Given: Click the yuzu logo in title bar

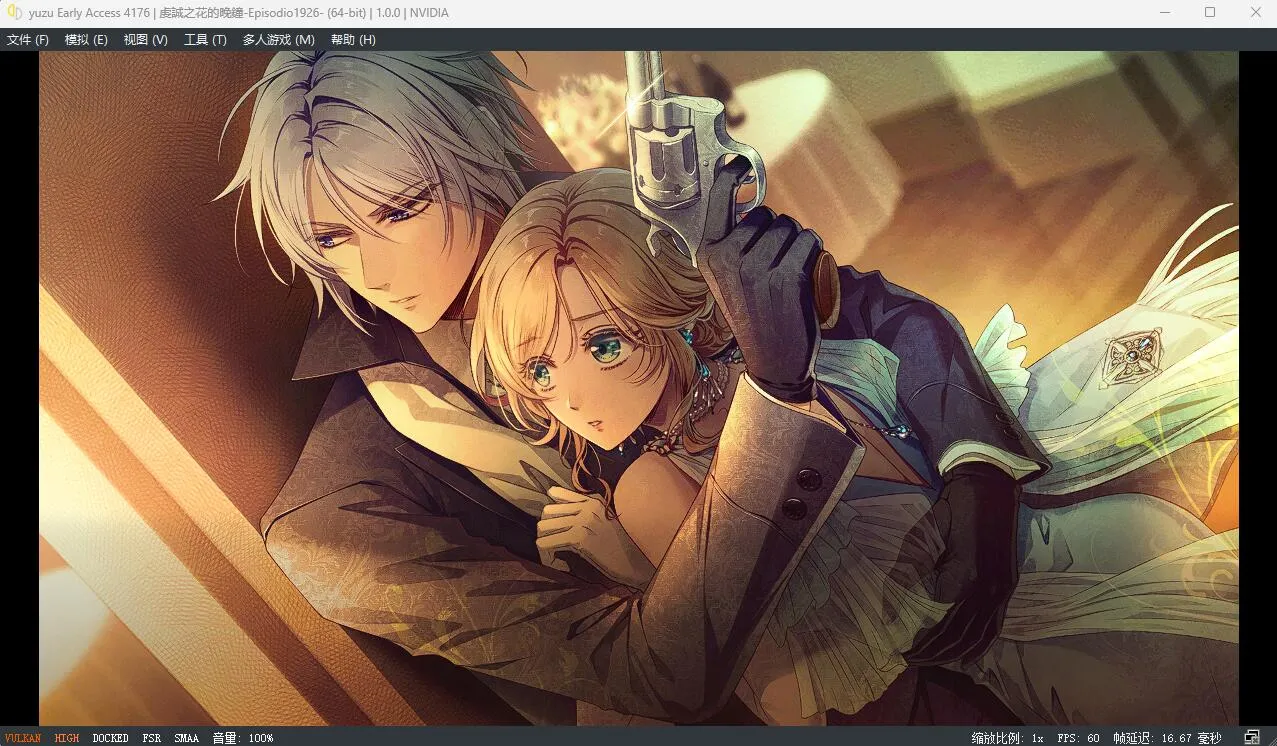Looking at the screenshot, I should tap(15, 13).
